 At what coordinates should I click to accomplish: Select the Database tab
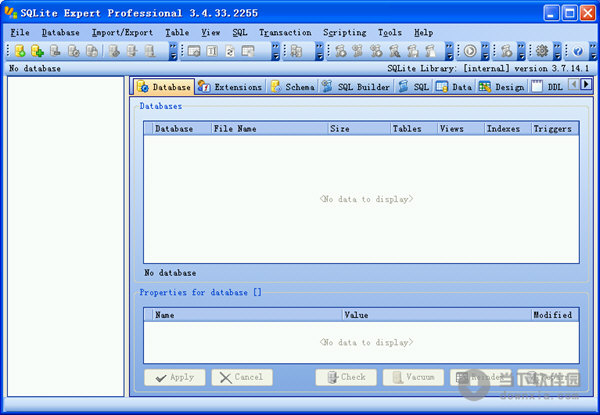pos(164,87)
